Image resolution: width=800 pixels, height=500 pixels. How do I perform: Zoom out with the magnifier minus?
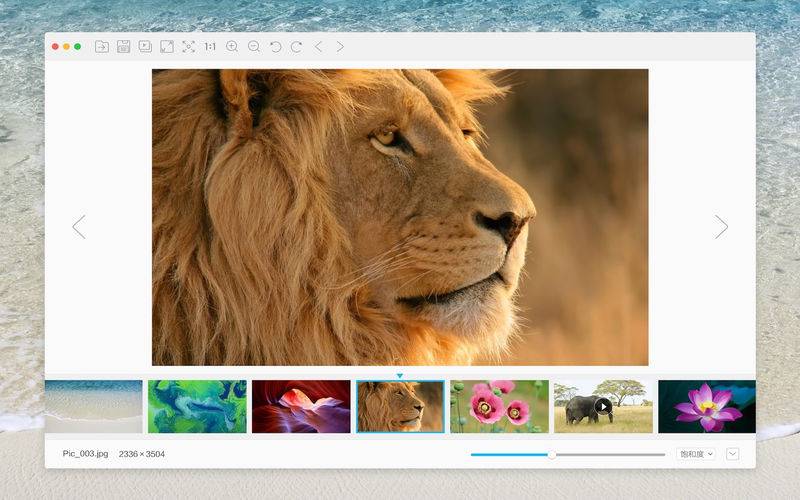(254, 47)
